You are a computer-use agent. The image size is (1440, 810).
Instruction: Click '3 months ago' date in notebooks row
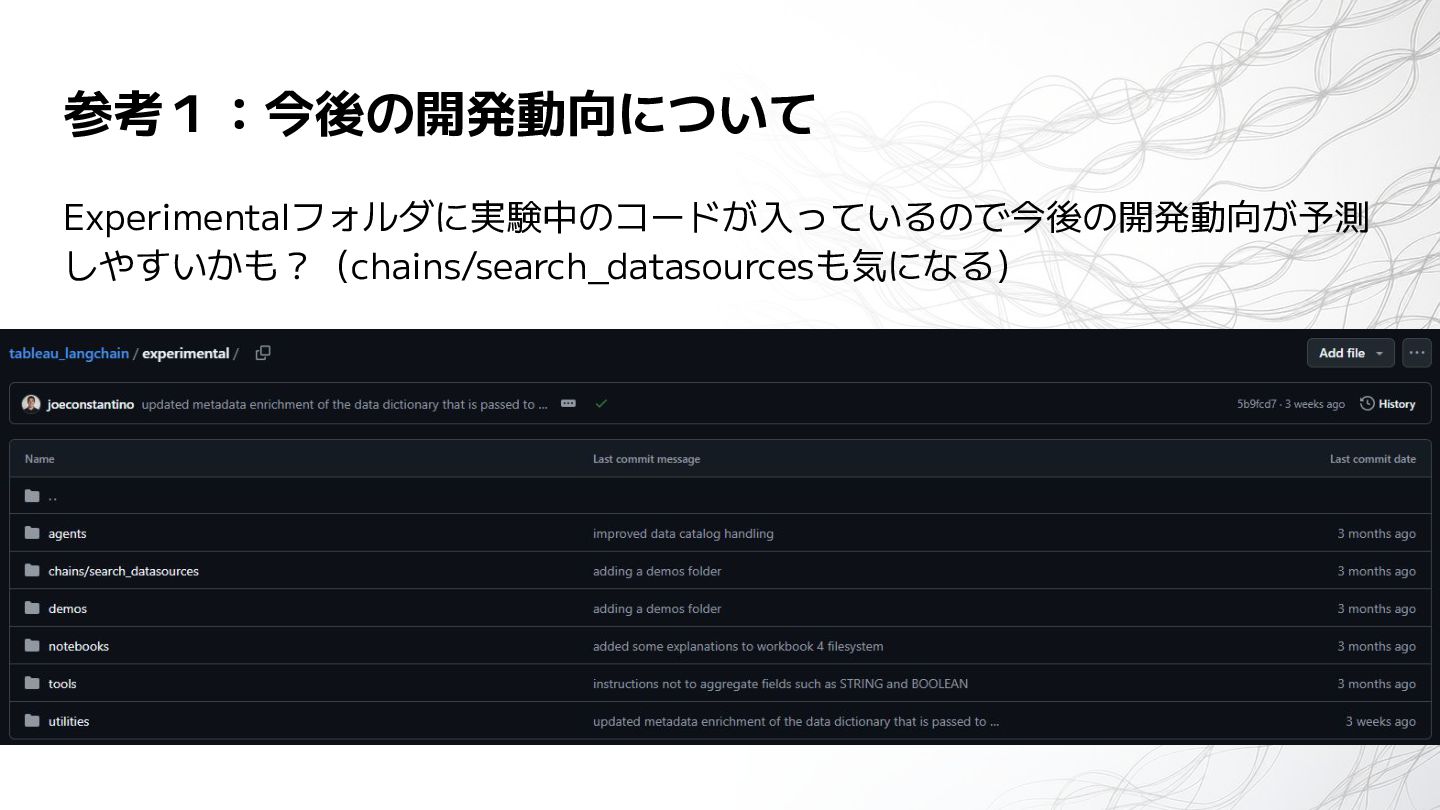click(1377, 646)
